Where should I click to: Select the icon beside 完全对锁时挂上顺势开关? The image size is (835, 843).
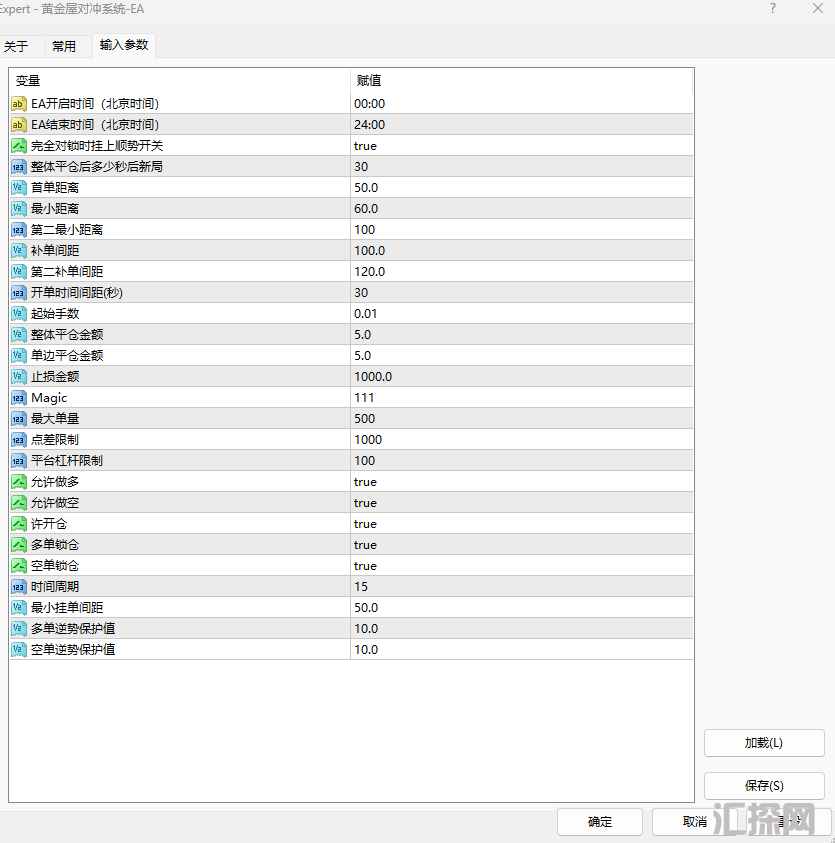19,146
